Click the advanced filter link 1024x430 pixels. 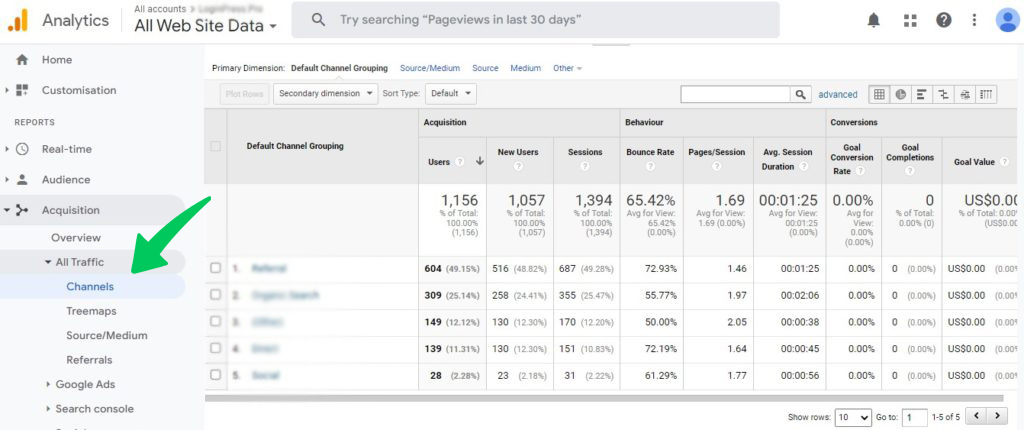pos(837,94)
